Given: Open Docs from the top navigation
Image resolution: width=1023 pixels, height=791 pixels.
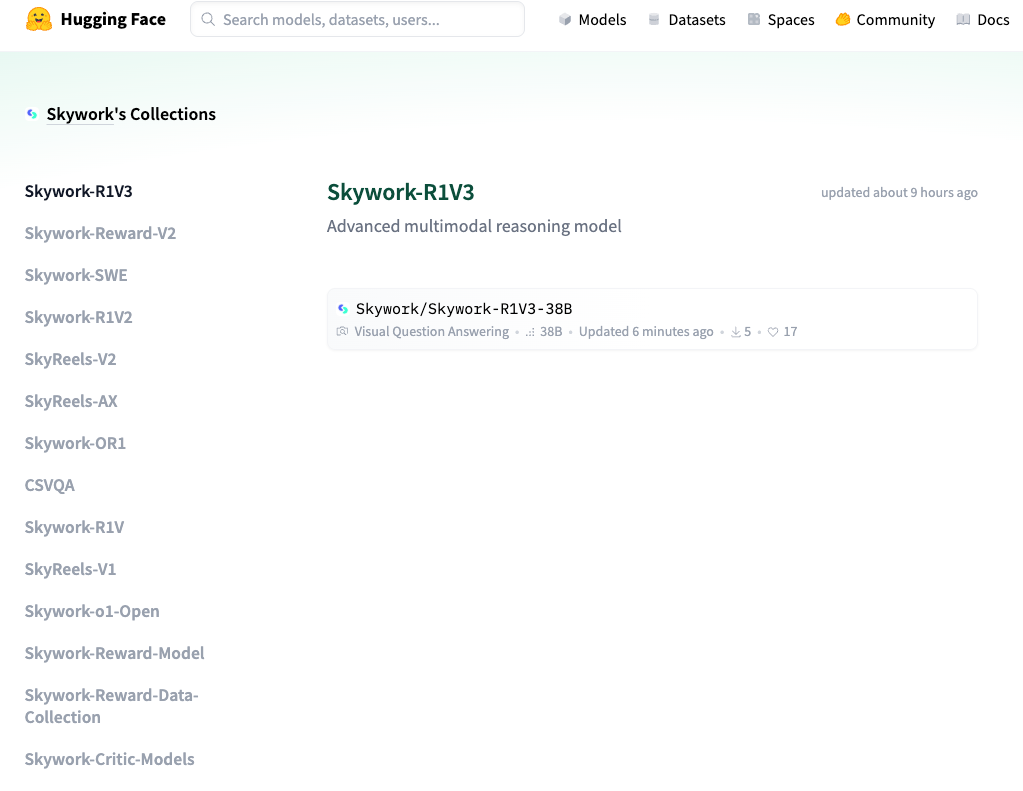Looking at the screenshot, I should pyautogui.click(x=982, y=20).
